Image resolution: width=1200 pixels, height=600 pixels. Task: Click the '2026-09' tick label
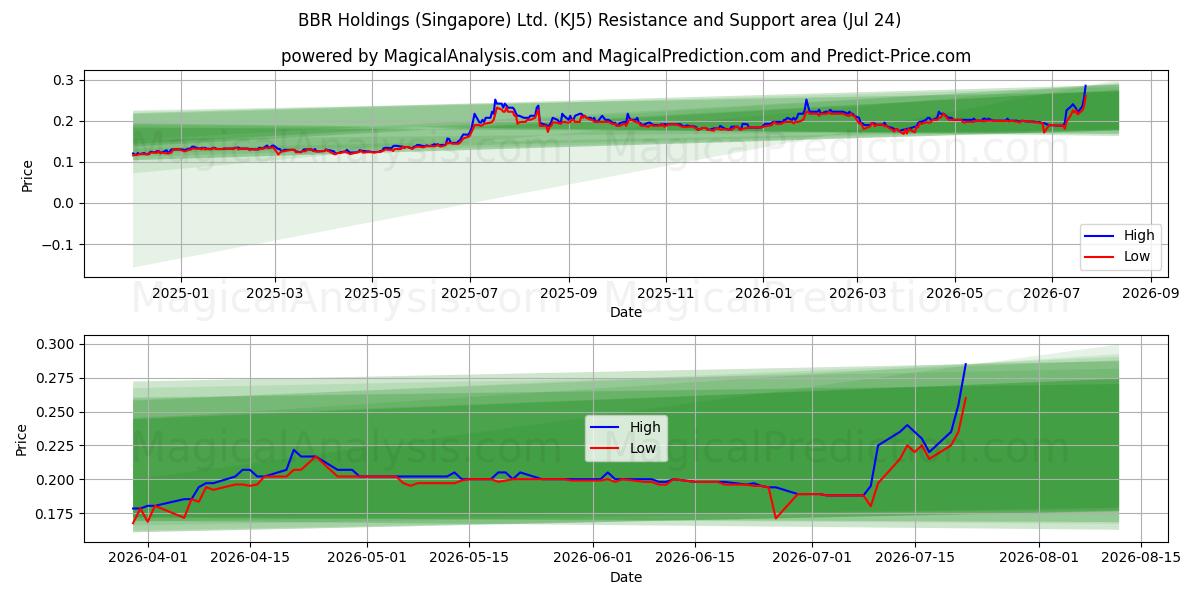(x=1150, y=293)
